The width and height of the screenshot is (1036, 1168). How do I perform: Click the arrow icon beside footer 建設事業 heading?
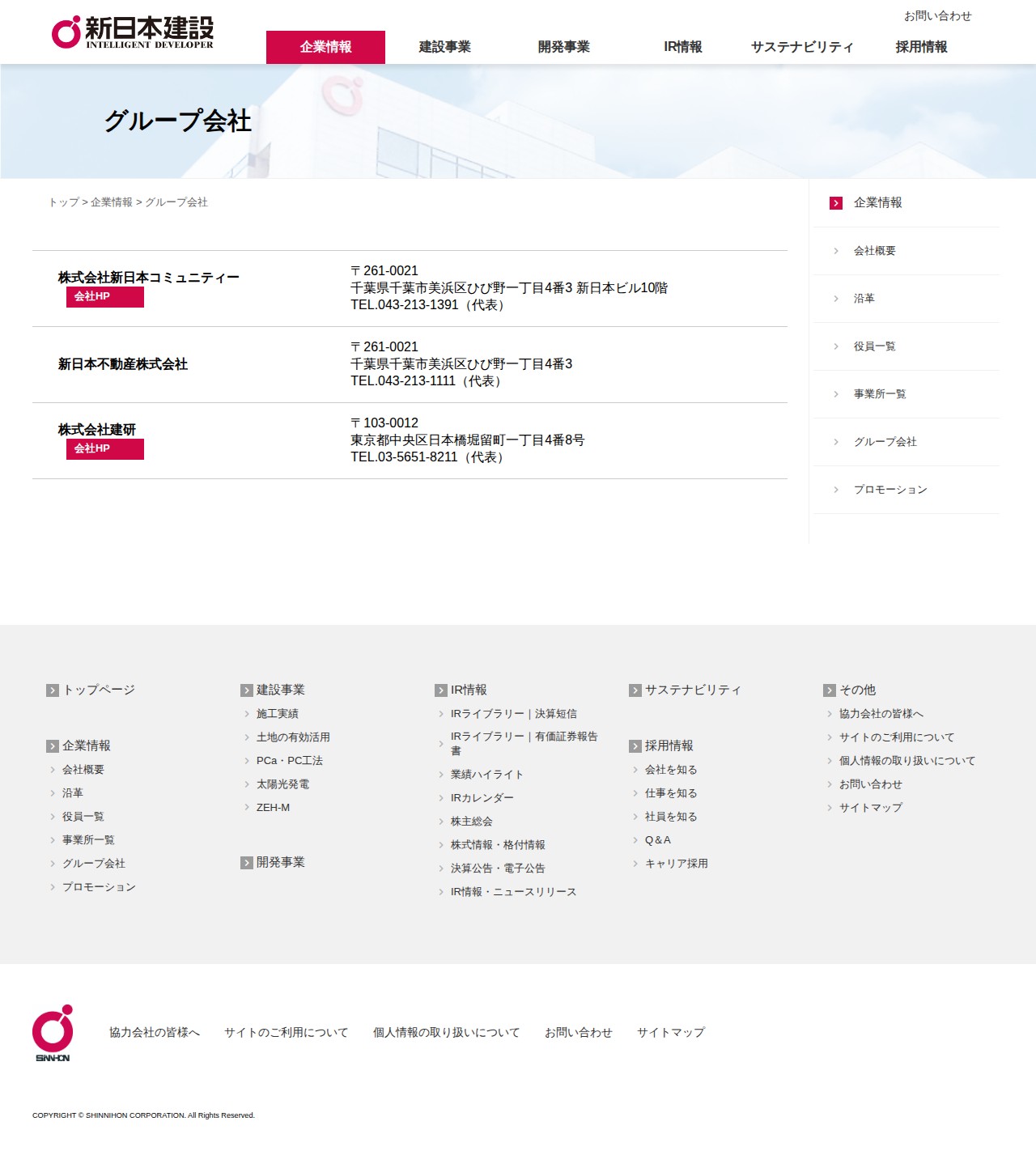(x=247, y=690)
